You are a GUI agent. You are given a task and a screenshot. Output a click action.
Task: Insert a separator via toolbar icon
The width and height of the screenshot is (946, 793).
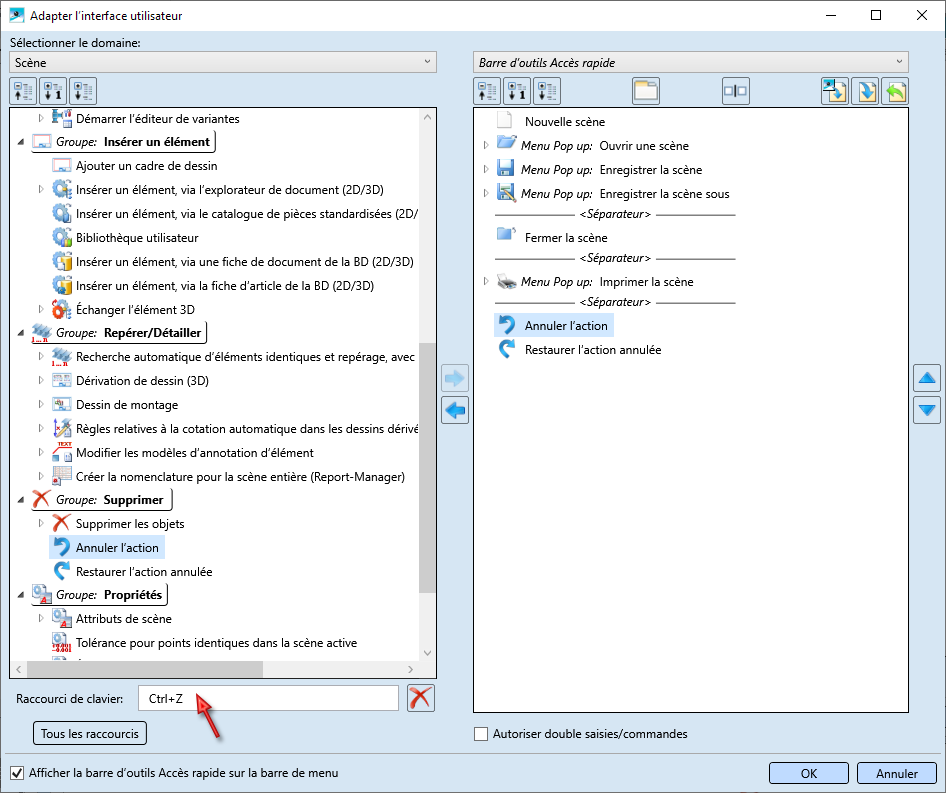click(735, 92)
